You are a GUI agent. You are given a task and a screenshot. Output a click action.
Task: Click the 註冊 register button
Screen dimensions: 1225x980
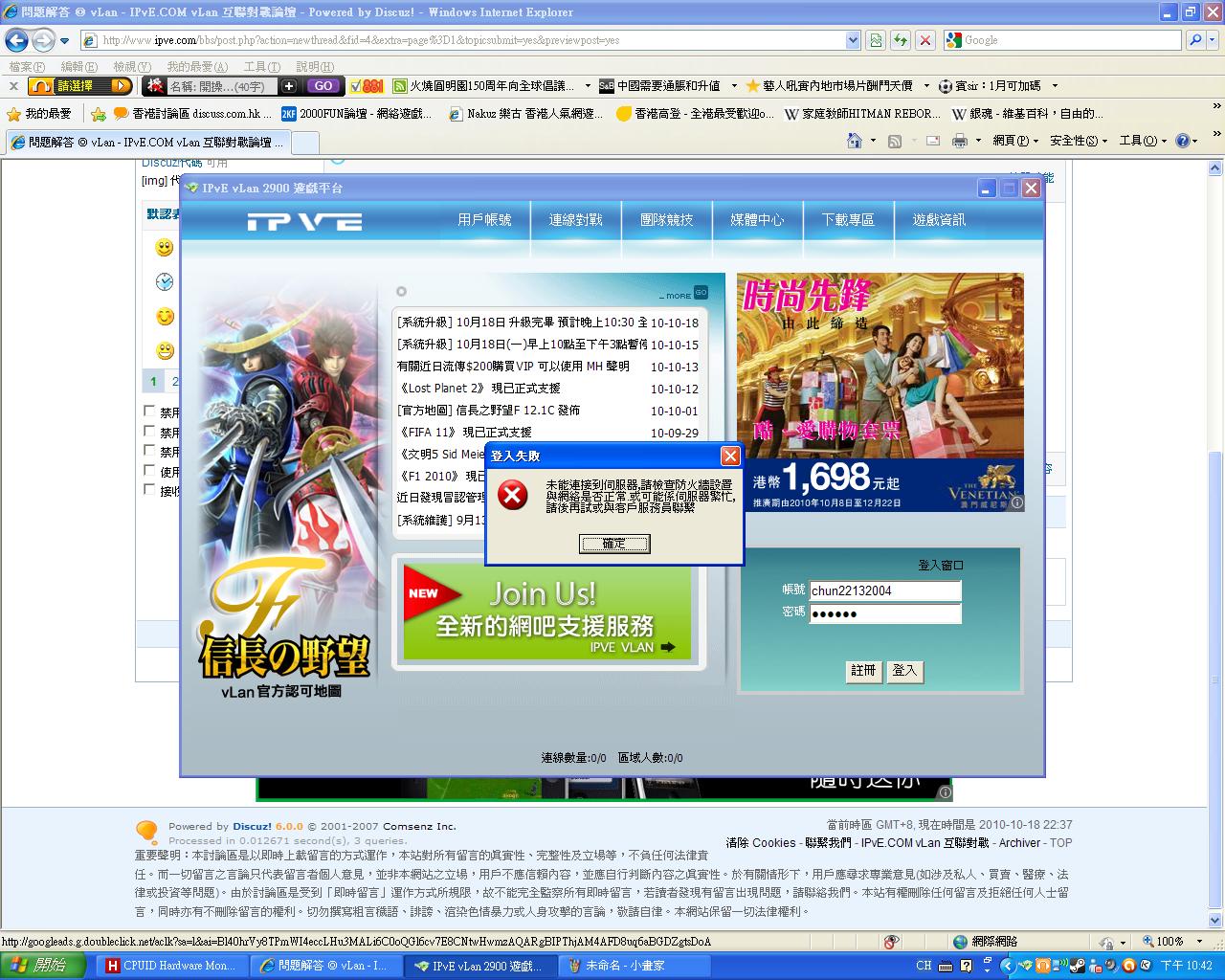point(863,671)
